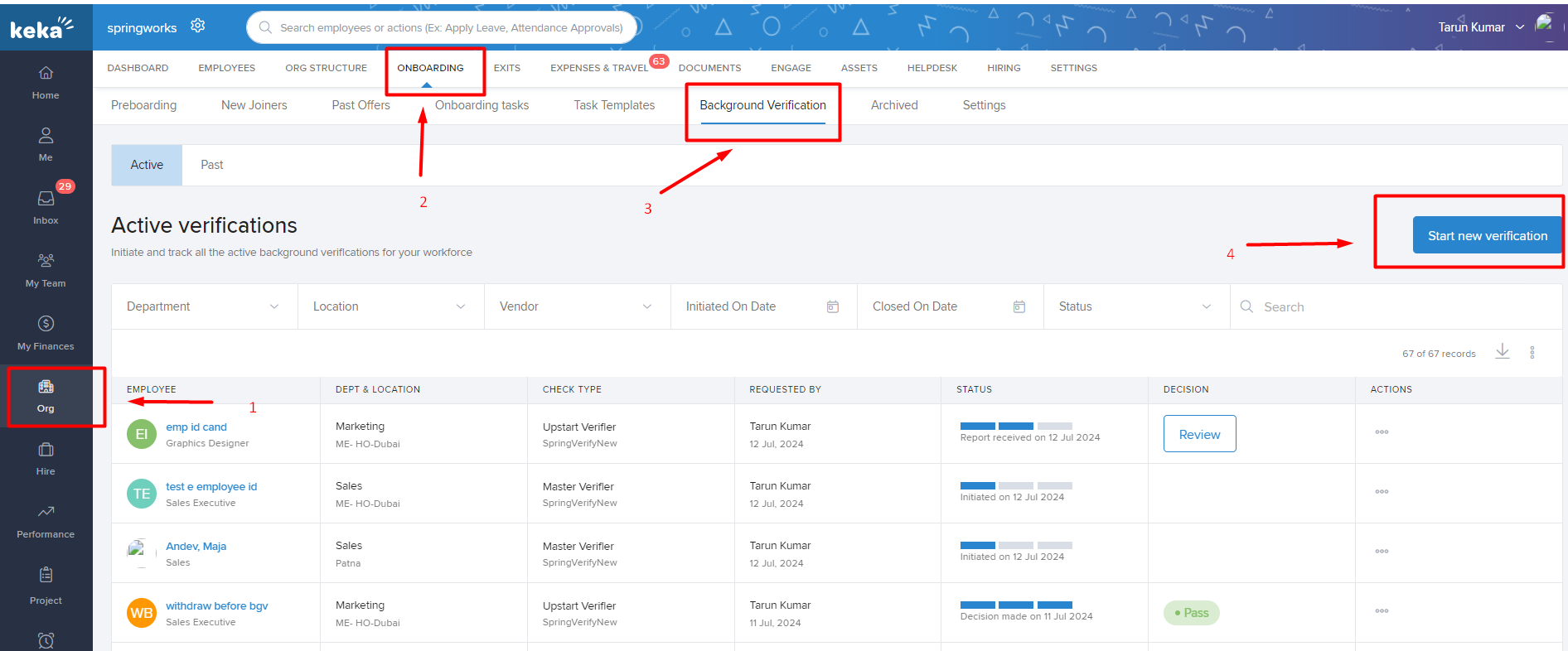This screenshot has height=651, width=1568.
Task: Open the Home sidebar icon
Action: (x=46, y=82)
